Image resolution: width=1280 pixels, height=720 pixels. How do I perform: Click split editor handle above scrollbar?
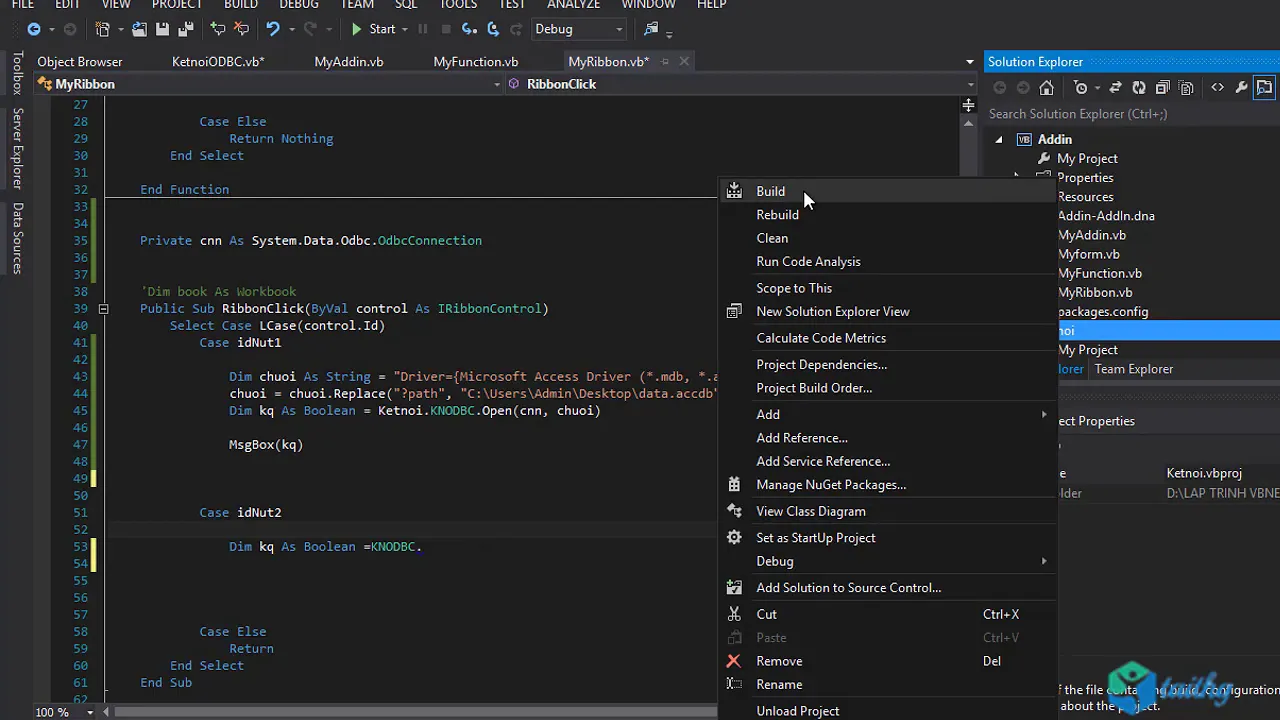click(968, 105)
